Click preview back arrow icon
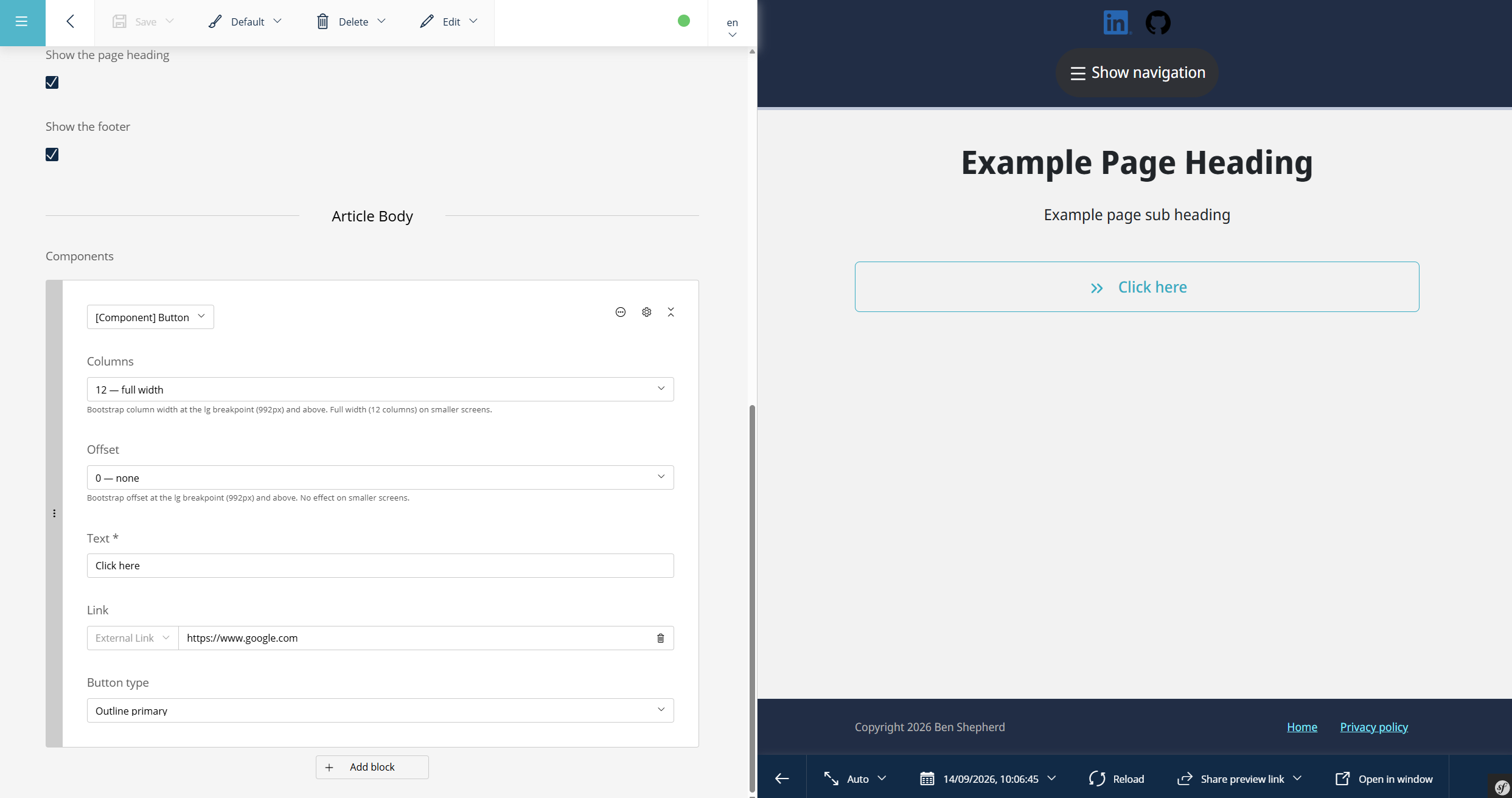 click(782, 779)
